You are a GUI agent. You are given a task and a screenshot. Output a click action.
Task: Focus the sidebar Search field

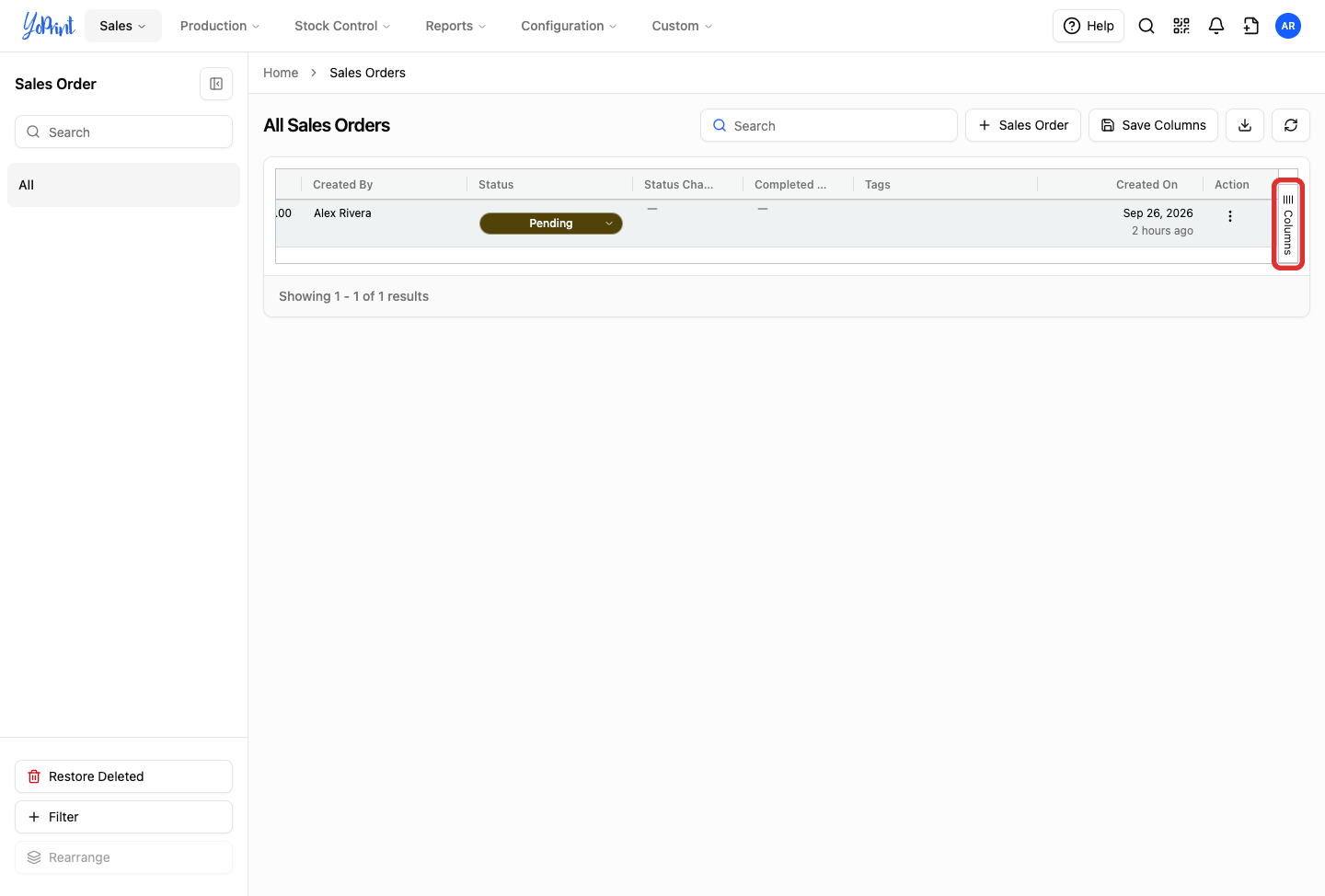tap(123, 132)
